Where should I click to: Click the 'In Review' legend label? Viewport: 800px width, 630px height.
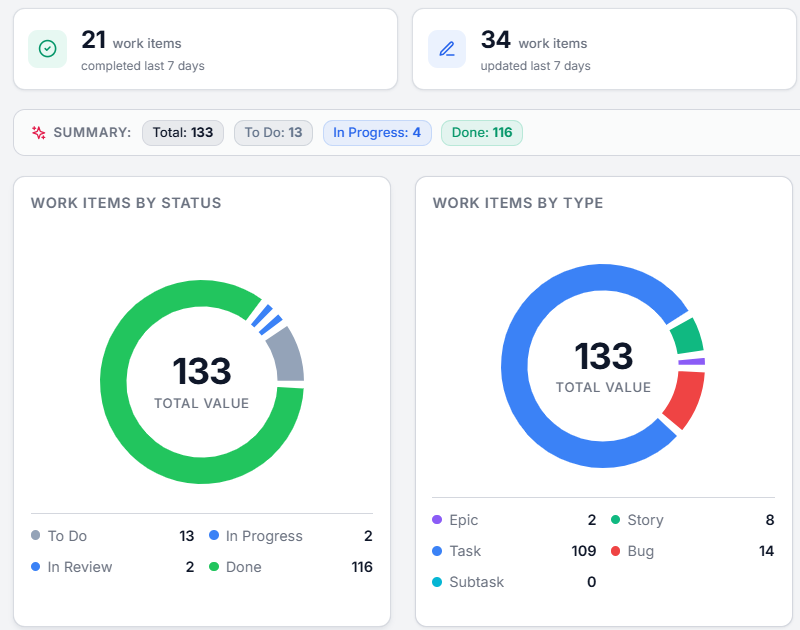pyautogui.click(x=80, y=567)
